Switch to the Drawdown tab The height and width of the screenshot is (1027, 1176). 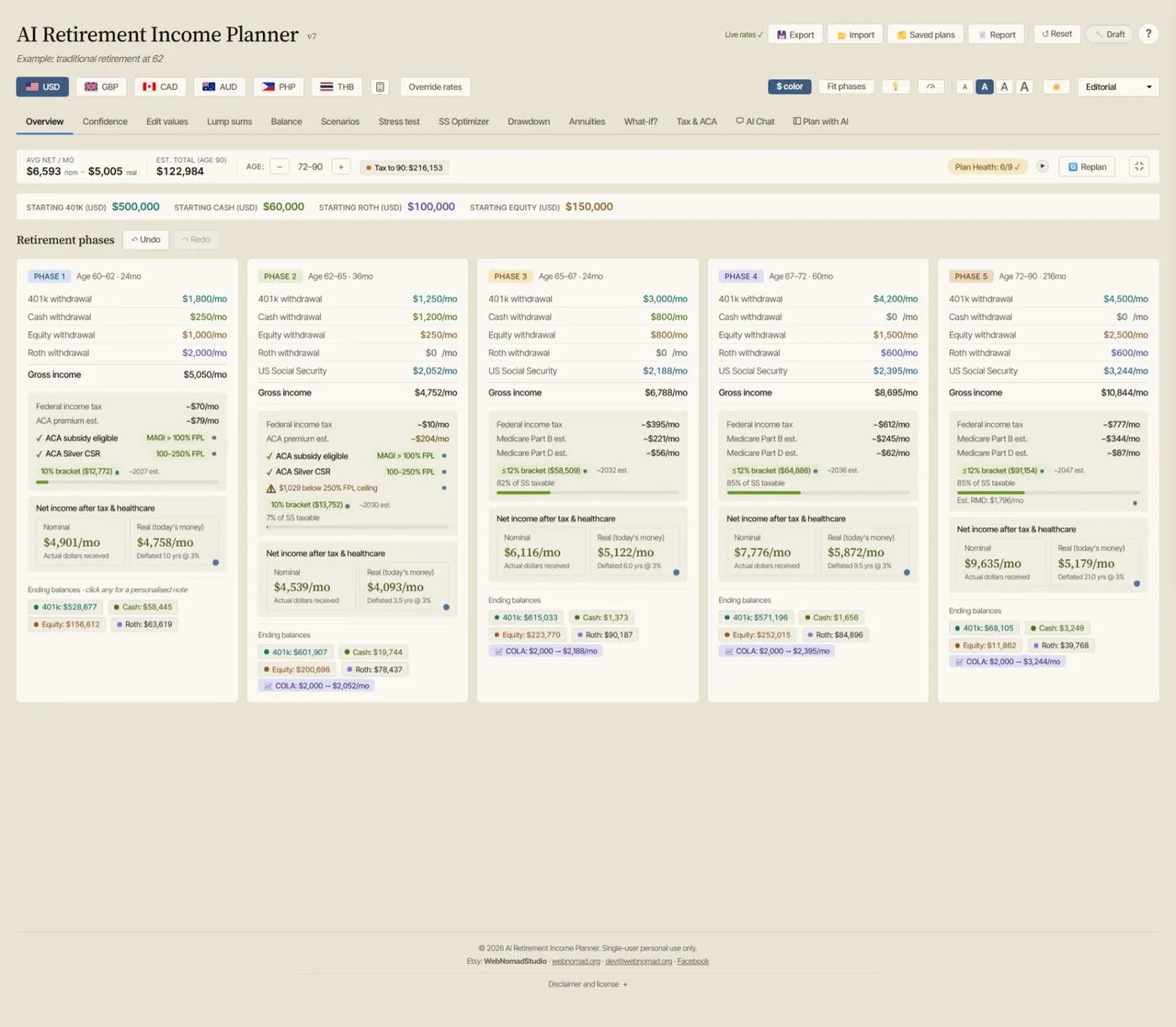[x=528, y=122]
